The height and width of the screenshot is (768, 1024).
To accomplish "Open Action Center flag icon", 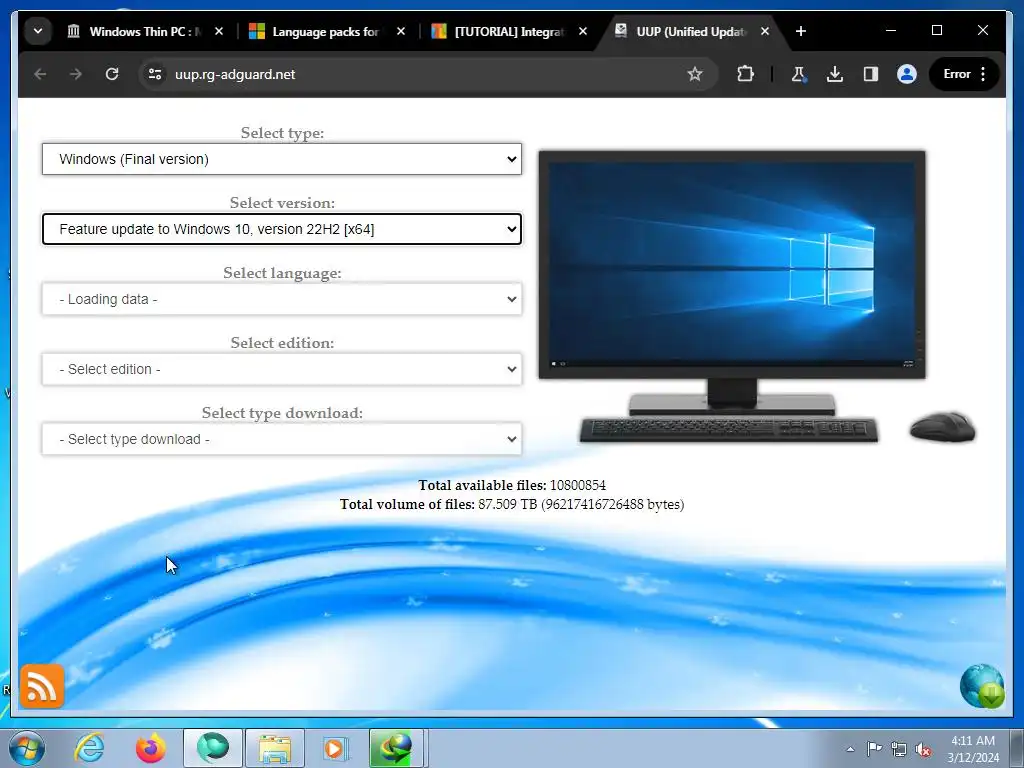I will [x=874, y=748].
